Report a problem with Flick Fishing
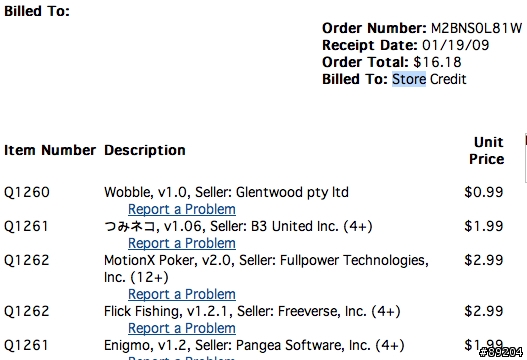527x360 pixels. (x=182, y=328)
